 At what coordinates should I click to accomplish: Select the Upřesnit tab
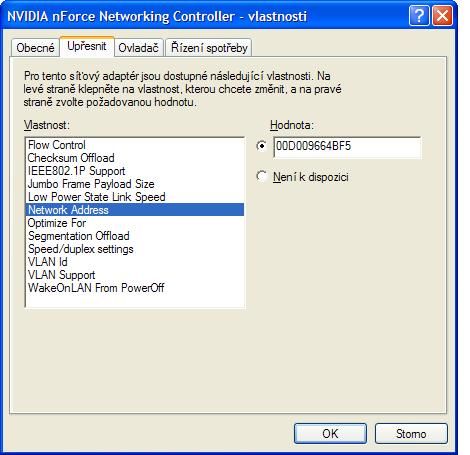87,46
